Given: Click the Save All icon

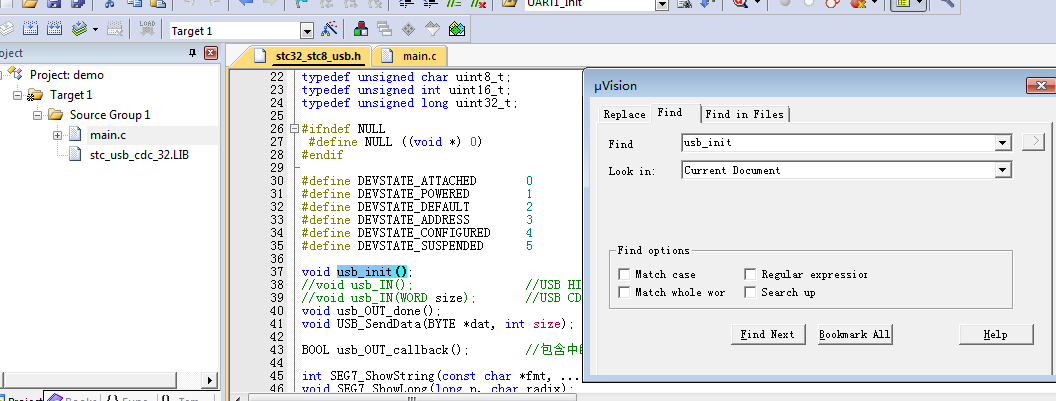Looking at the screenshot, I should tap(77, 3).
